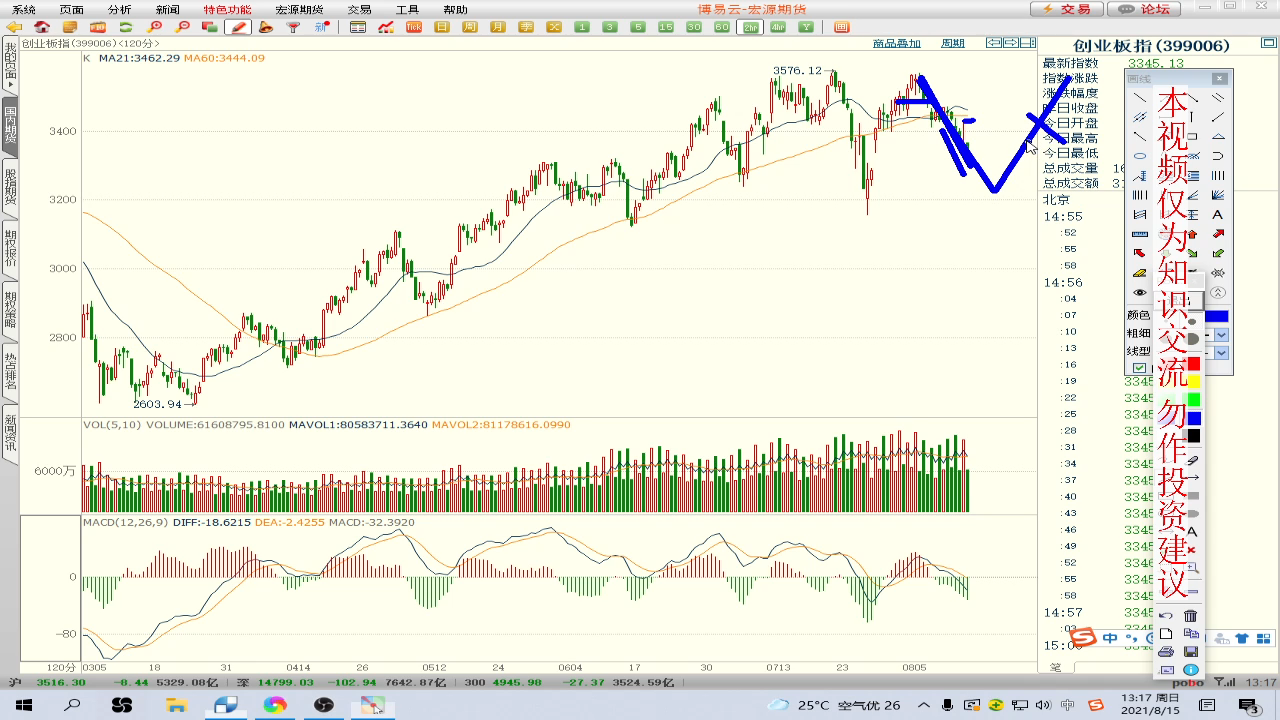The height and width of the screenshot is (720, 1280).
Task: Select the eraser tool in drawing palette
Action: click(1139, 273)
